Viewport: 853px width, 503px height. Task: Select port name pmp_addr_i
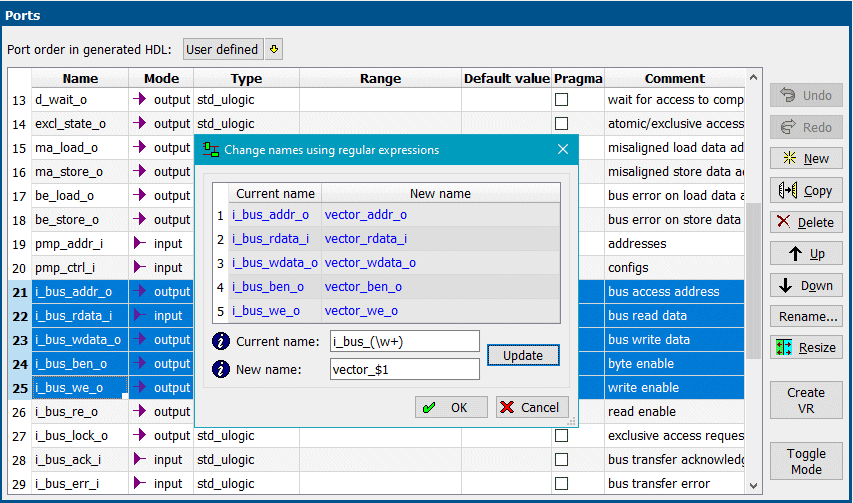(80, 244)
